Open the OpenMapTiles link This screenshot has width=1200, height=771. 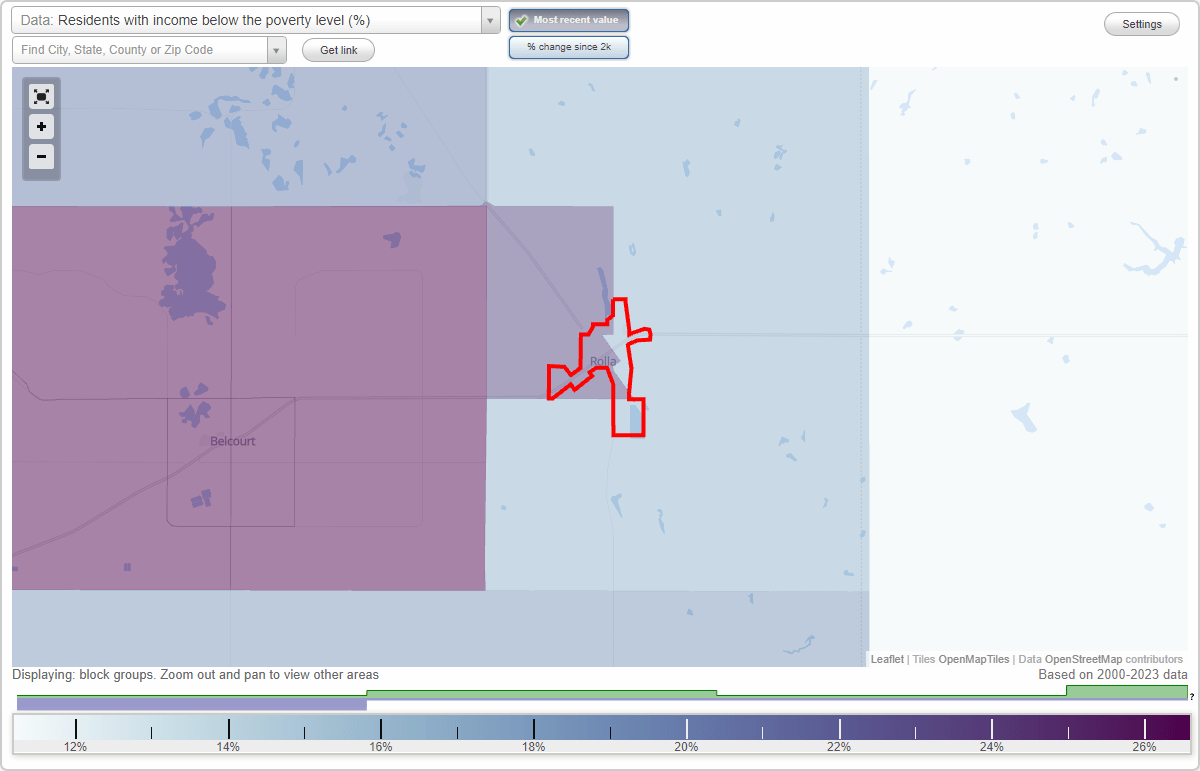click(x=974, y=659)
